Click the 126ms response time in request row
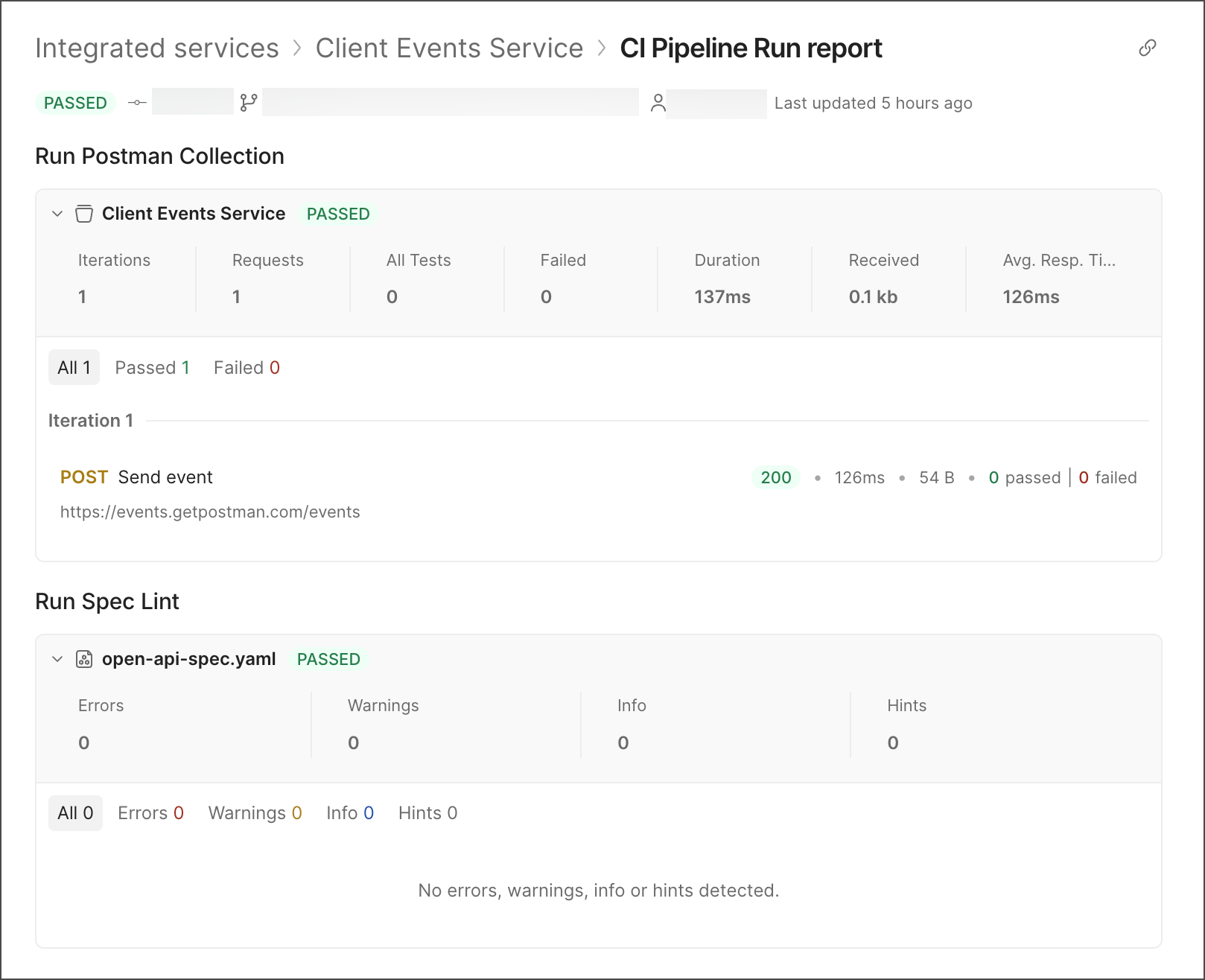The height and width of the screenshot is (980, 1205). pos(859,477)
